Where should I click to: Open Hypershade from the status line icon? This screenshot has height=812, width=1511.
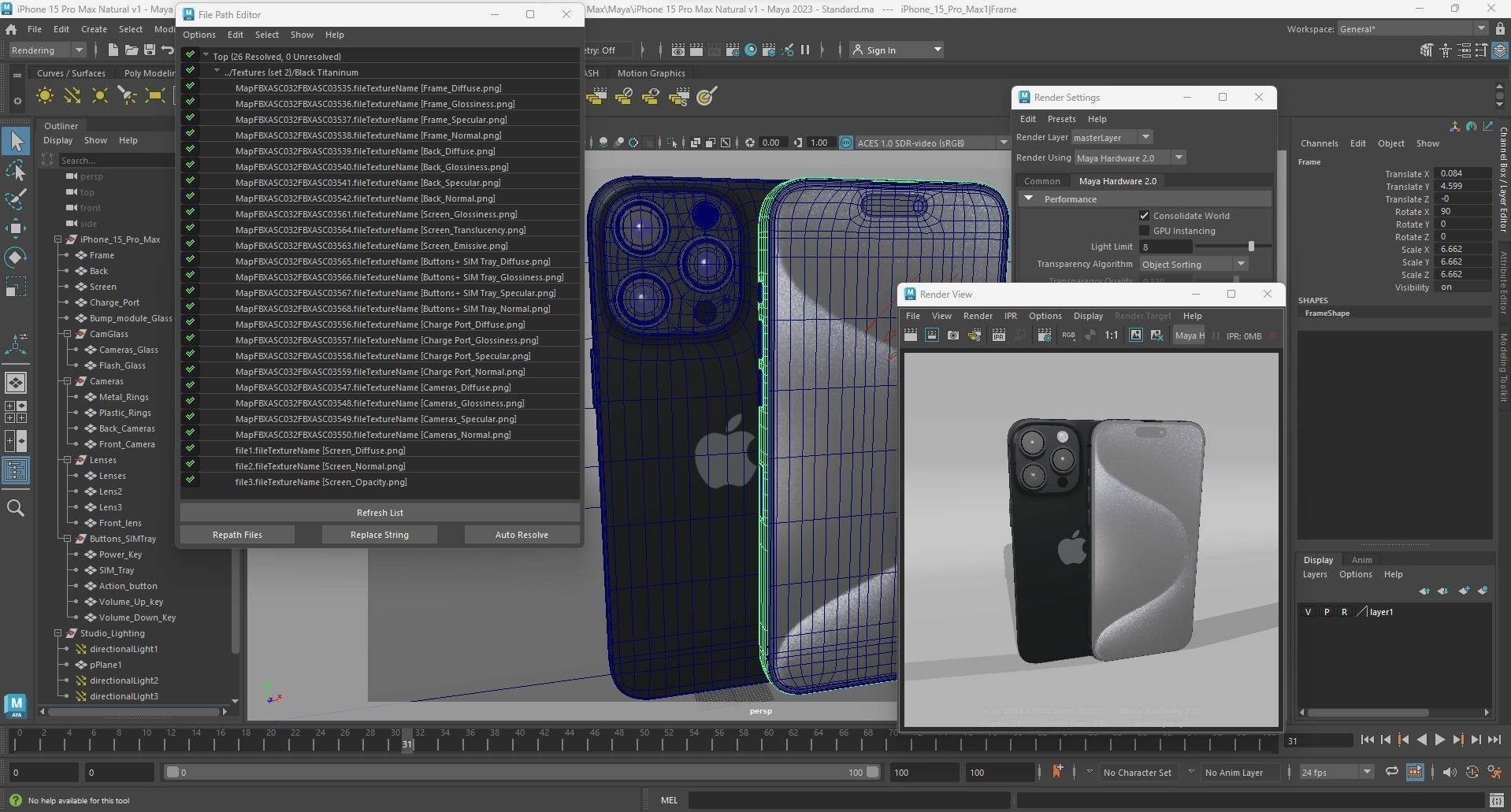[751, 50]
